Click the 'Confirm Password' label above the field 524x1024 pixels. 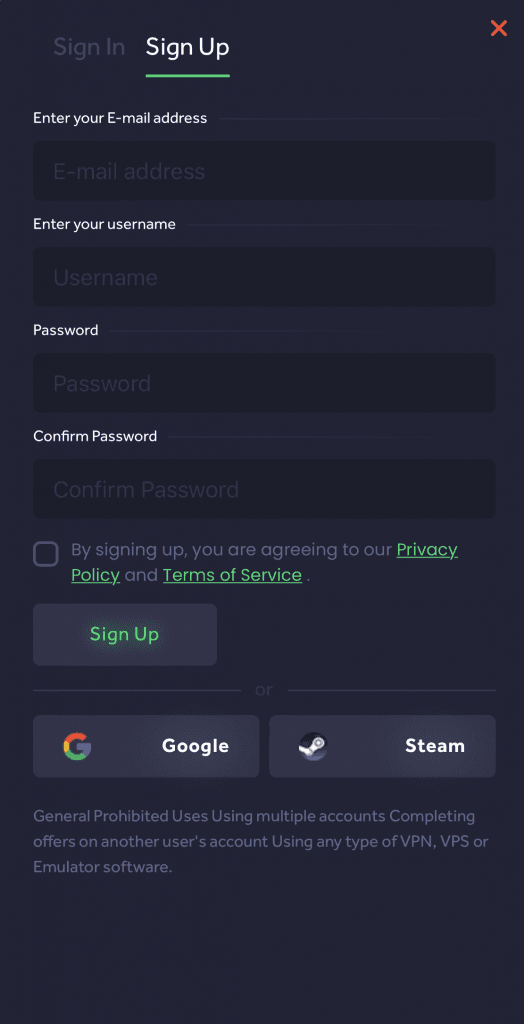click(x=95, y=436)
